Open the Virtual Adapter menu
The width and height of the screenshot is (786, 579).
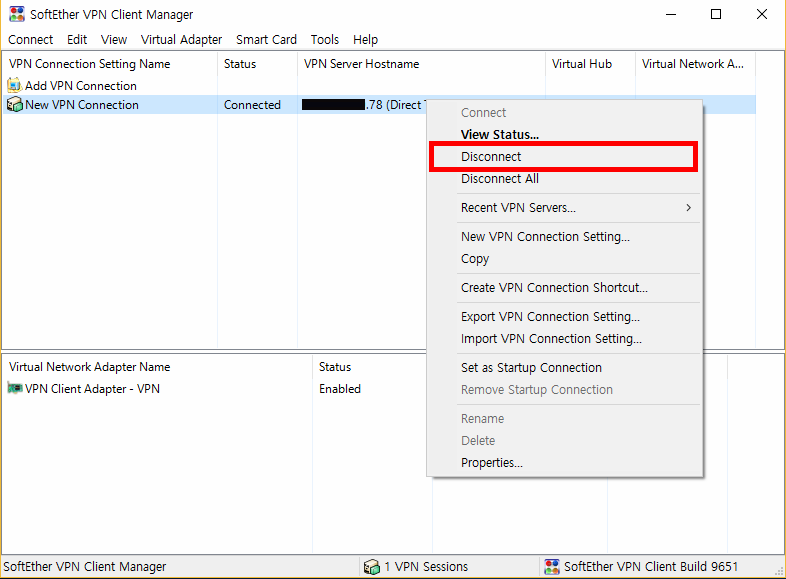pyautogui.click(x=181, y=40)
